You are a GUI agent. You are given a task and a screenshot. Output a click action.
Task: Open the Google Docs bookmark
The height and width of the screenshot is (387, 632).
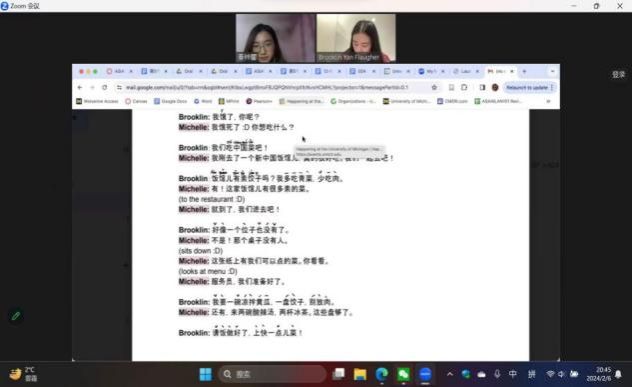(170, 101)
